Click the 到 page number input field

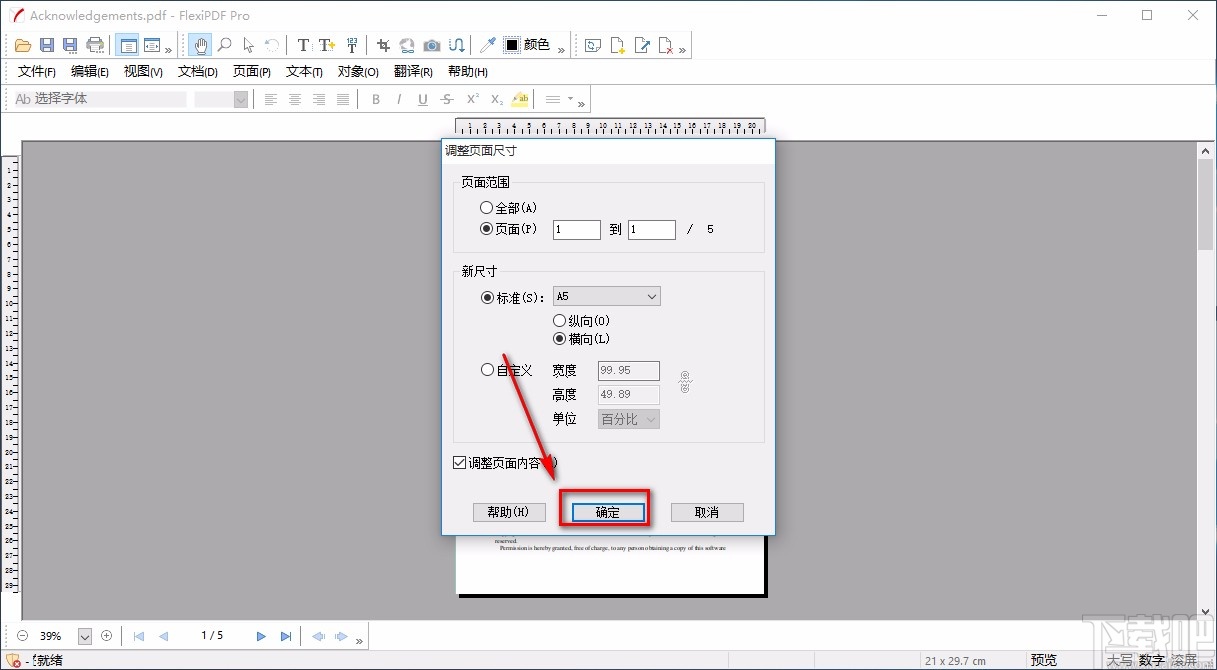(x=651, y=229)
